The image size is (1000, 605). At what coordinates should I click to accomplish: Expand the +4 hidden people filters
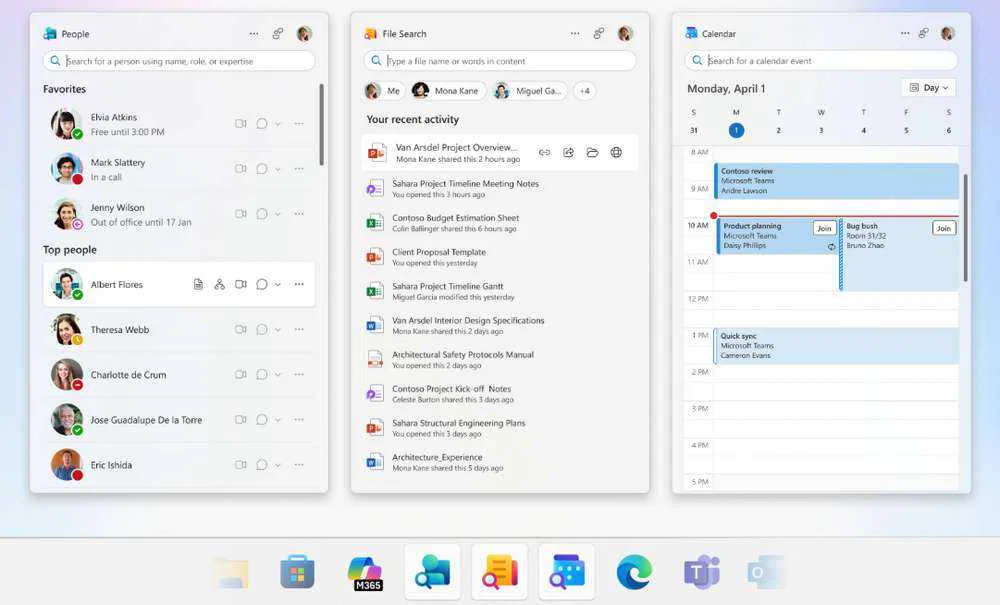584,90
